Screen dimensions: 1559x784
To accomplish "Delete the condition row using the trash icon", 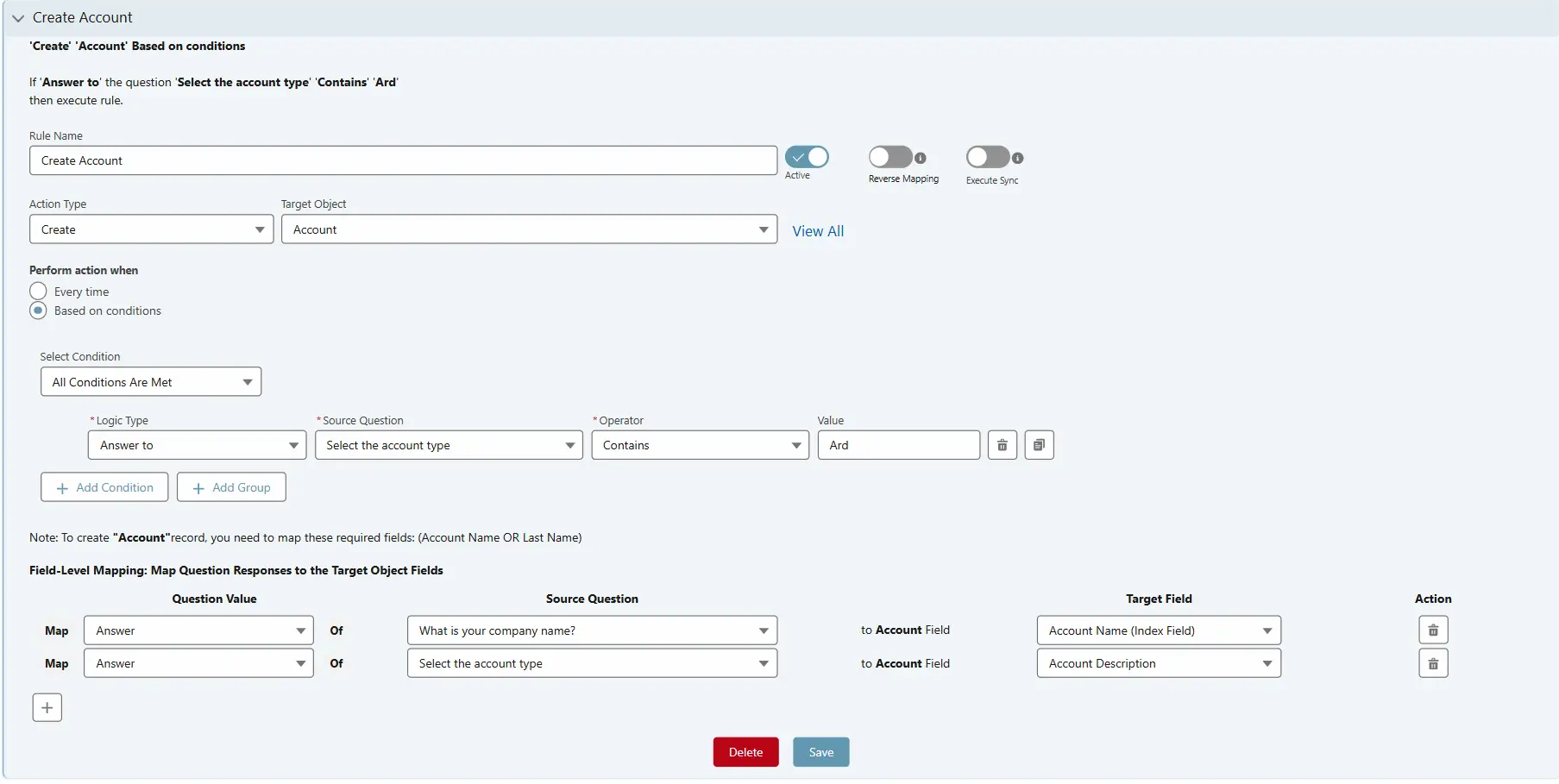I will tap(1002, 445).
